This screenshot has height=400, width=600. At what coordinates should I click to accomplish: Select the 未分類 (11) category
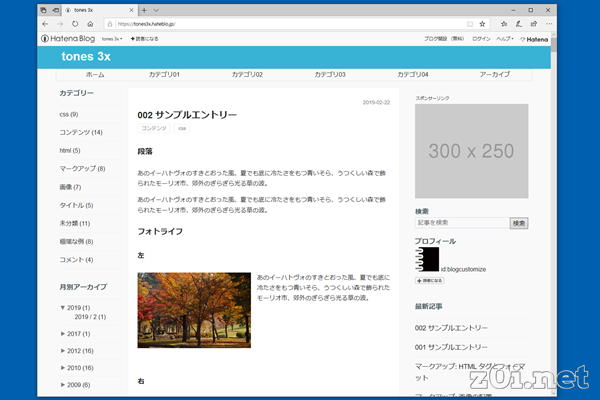point(75,224)
